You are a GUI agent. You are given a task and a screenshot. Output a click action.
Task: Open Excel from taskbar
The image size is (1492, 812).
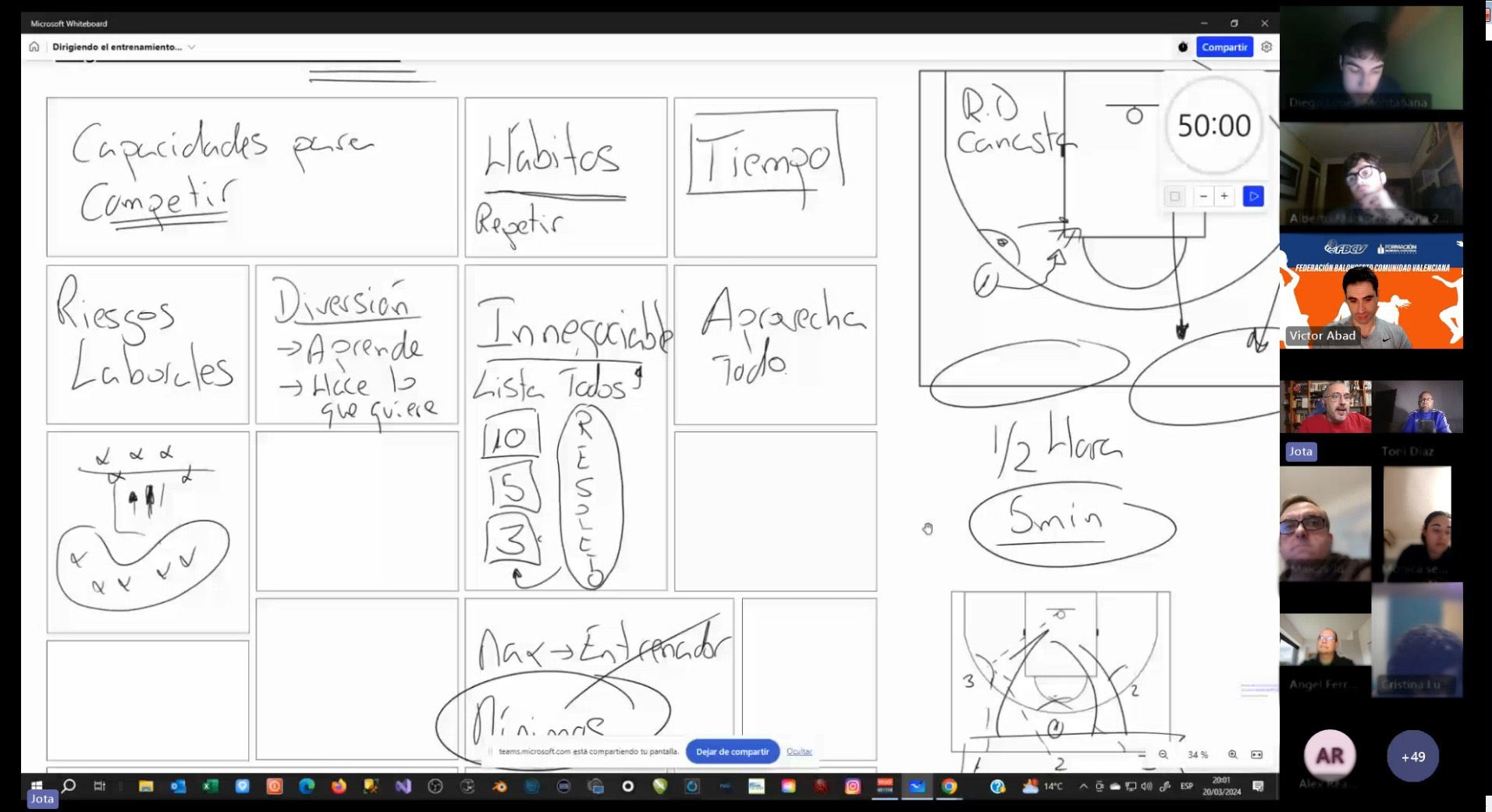click(210, 786)
